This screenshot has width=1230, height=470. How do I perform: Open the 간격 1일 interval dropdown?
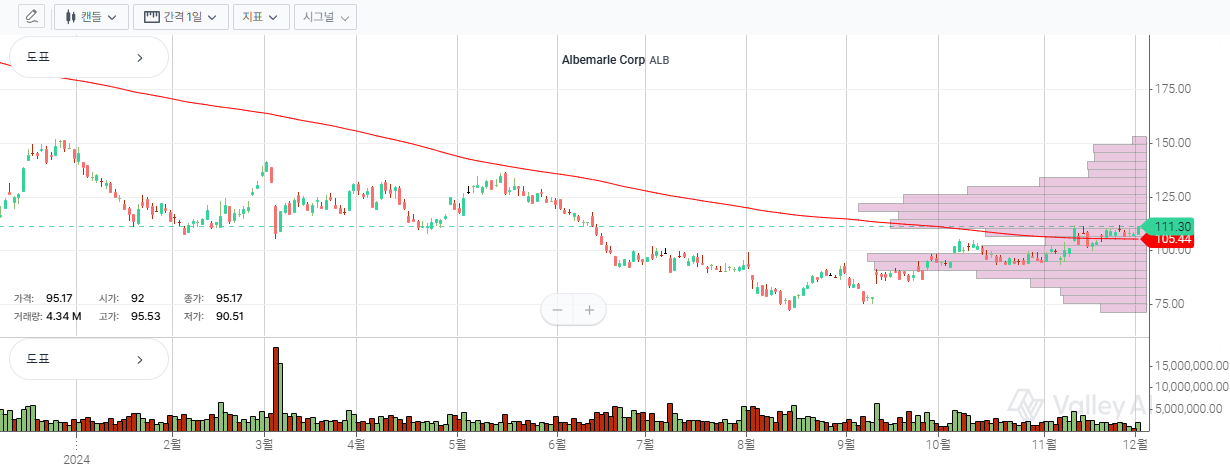[180, 17]
